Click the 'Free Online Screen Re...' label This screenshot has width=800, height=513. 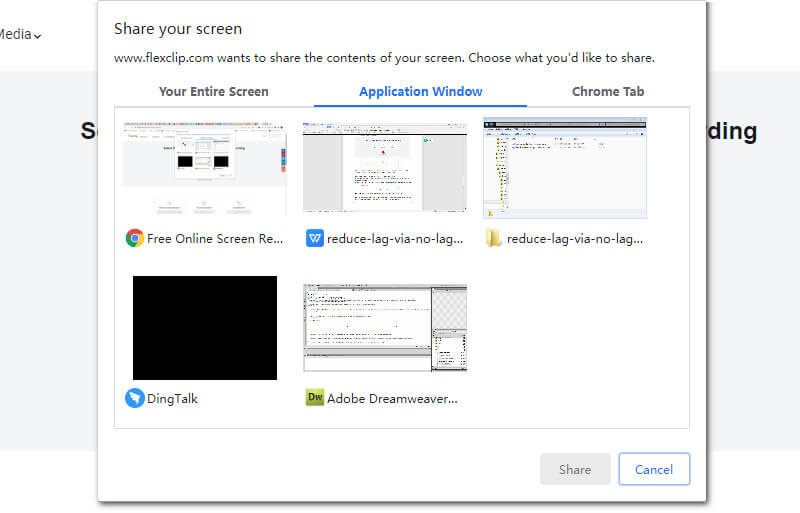[x=215, y=239]
